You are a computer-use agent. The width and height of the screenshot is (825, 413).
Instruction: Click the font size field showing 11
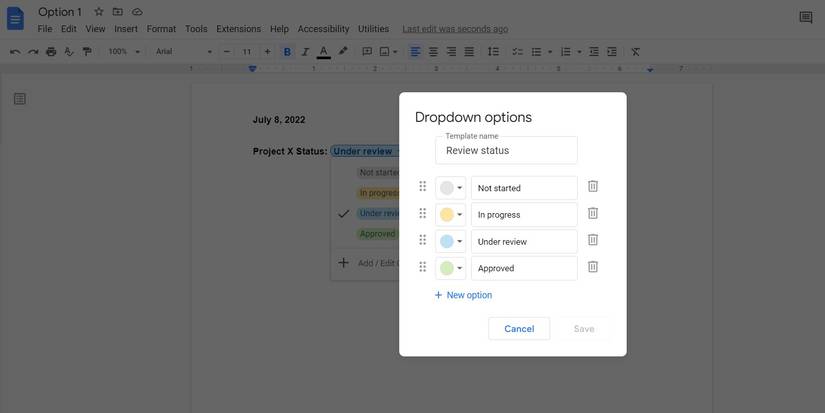click(x=247, y=52)
